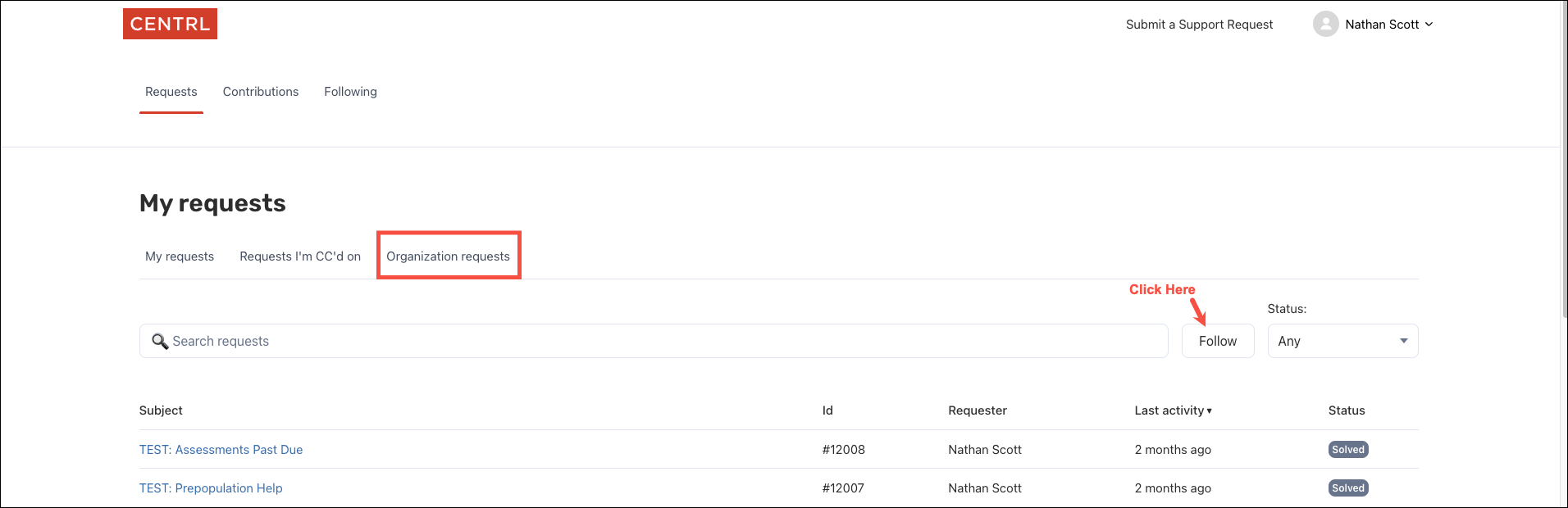
Task: Click into the Search requests field
Action: pyautogui.click(x=656, y=341)
